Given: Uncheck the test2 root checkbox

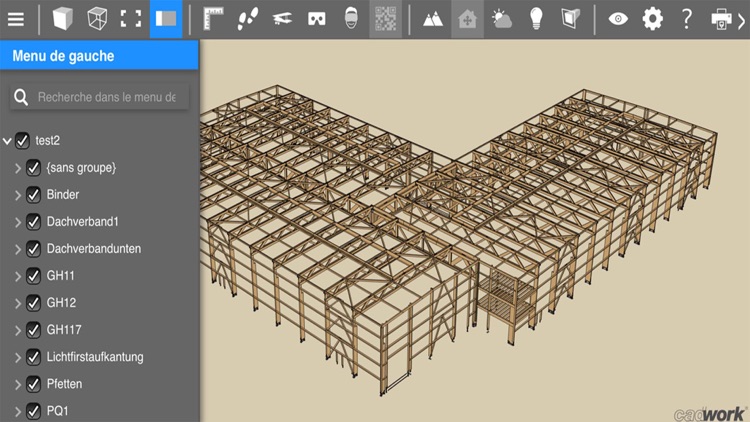Looking at the screenshot, I should point(22,141).
